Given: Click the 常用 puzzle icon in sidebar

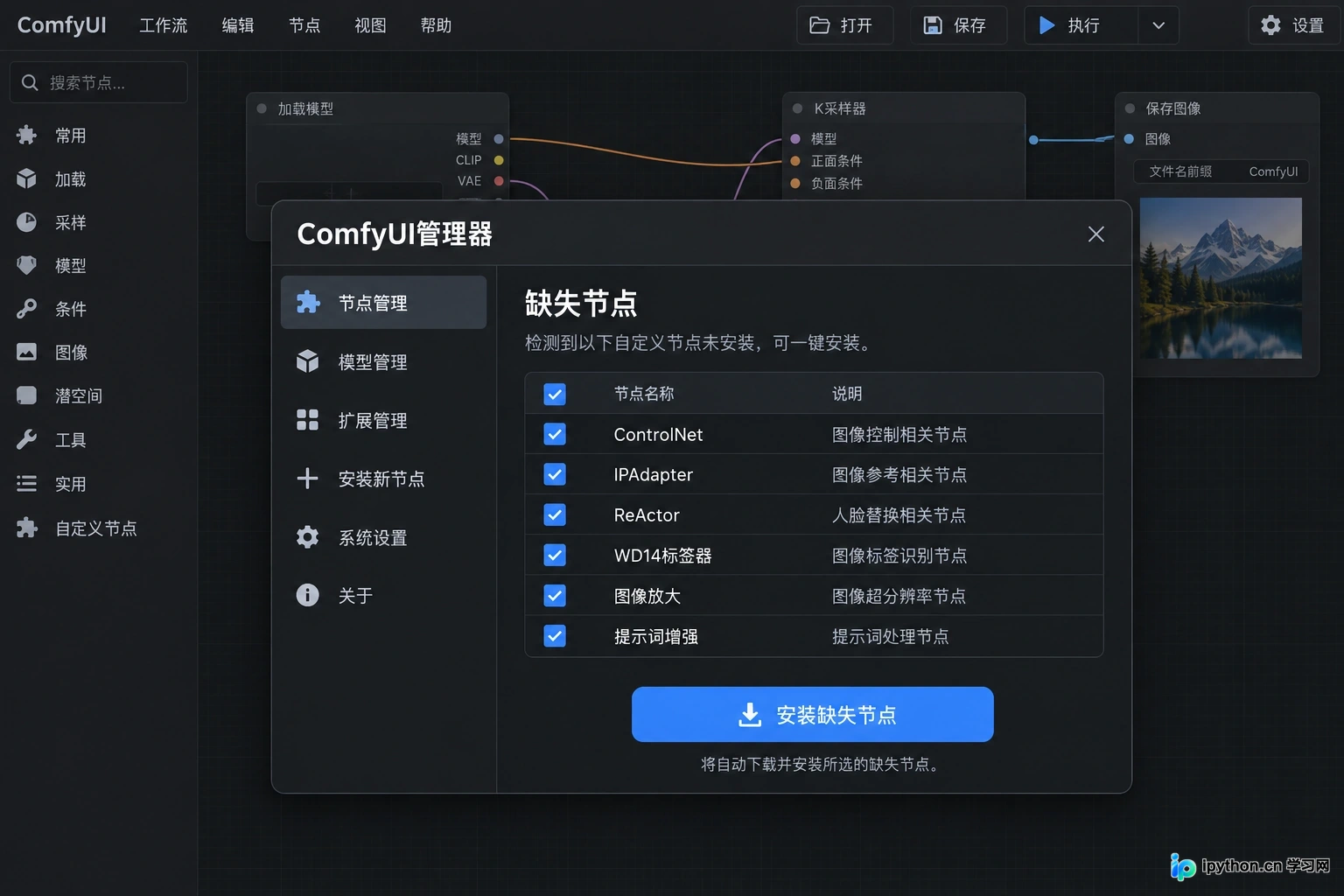Looking at the screenshot, I should tap(27, 135).
